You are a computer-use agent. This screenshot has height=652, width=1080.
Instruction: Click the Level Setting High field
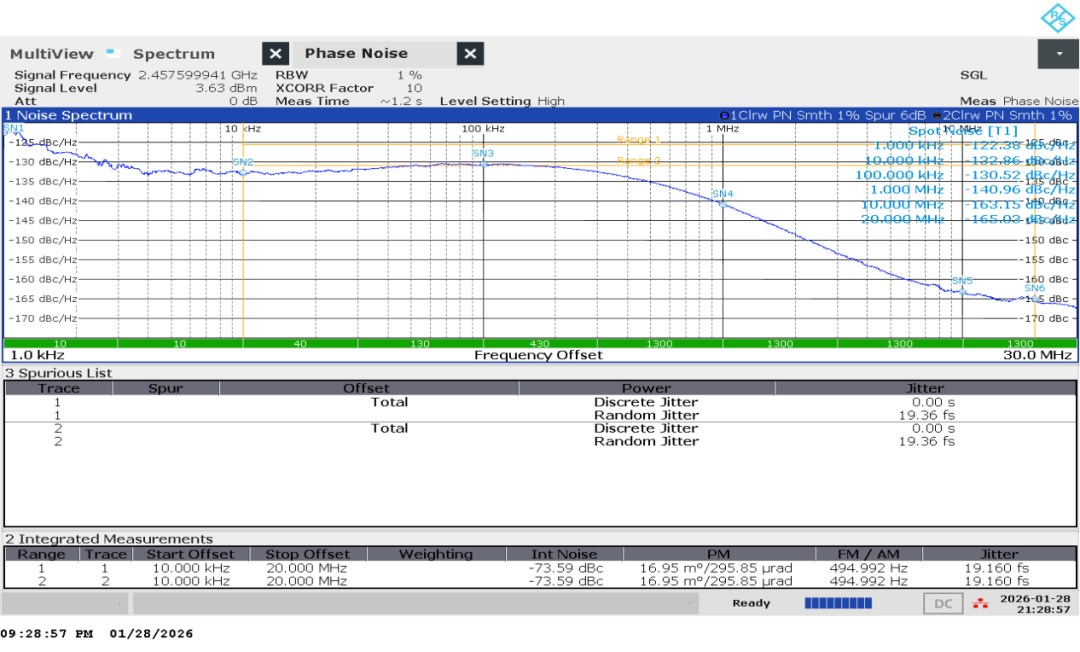tap(502, 101)
